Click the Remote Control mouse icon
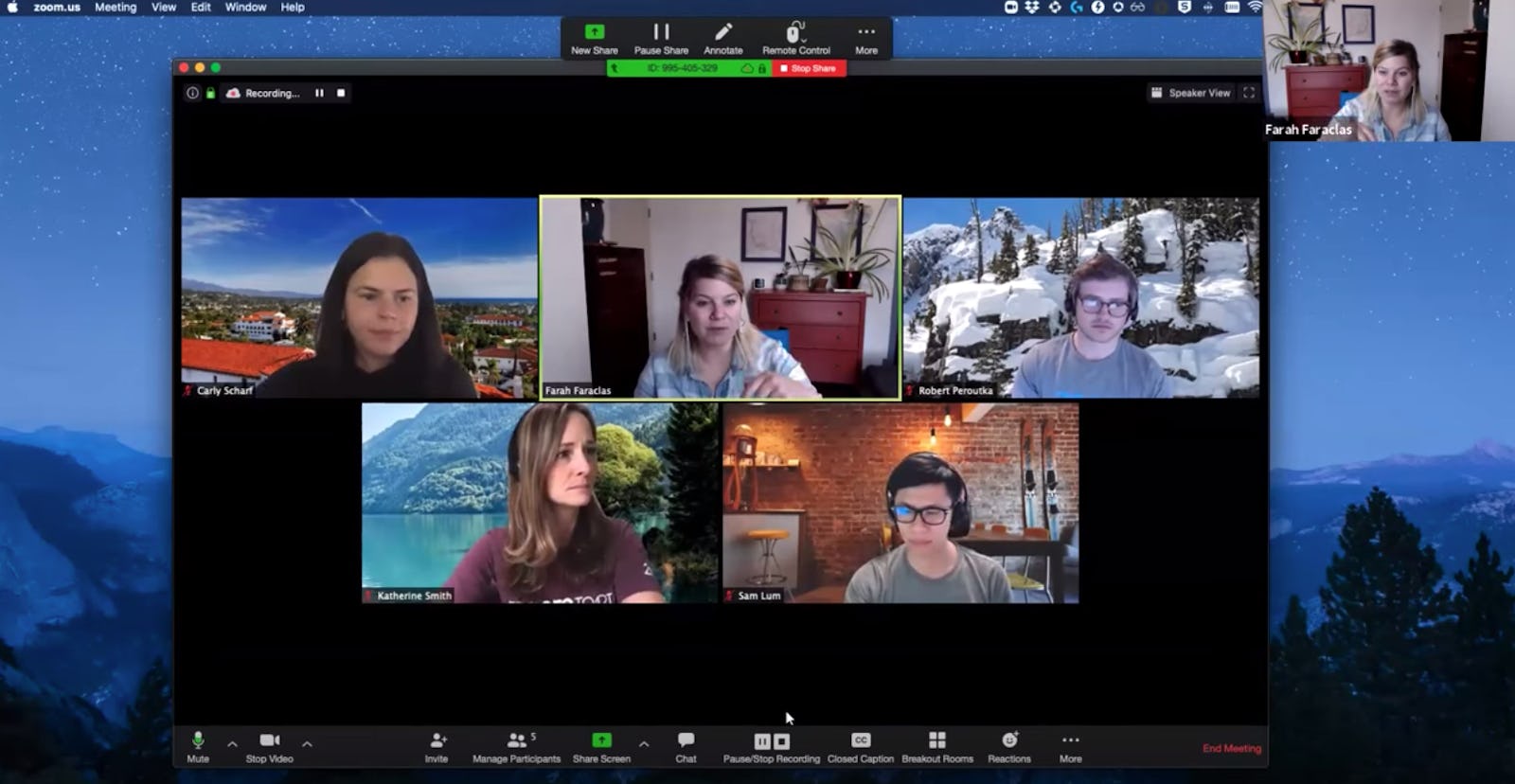 (x=795, y=33)
